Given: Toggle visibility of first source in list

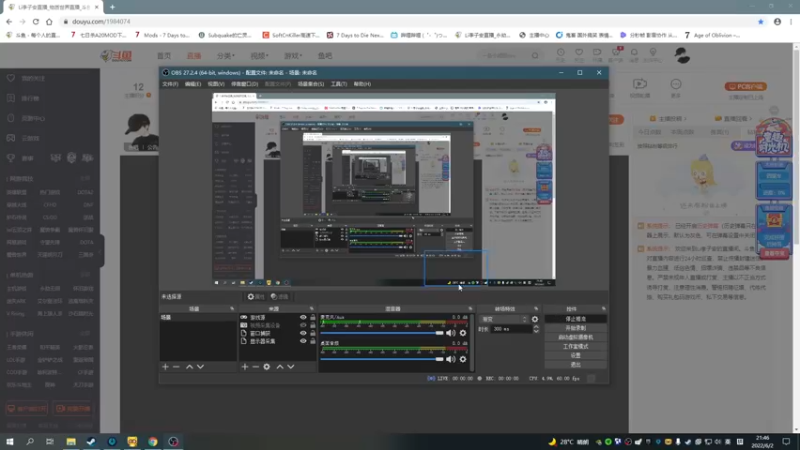Looking at the screenshot, I should (303, 317).
